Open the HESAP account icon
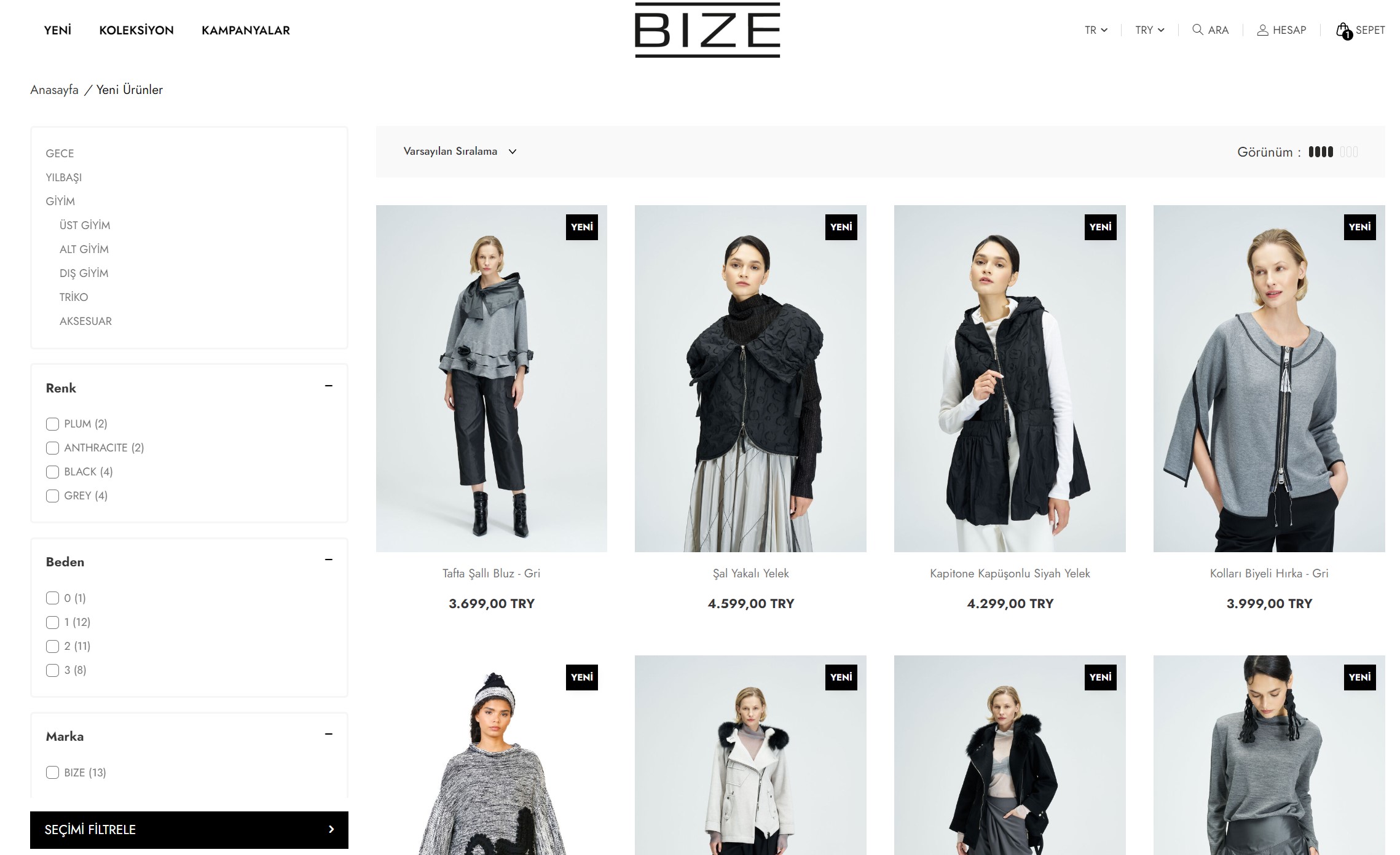 1262,30
